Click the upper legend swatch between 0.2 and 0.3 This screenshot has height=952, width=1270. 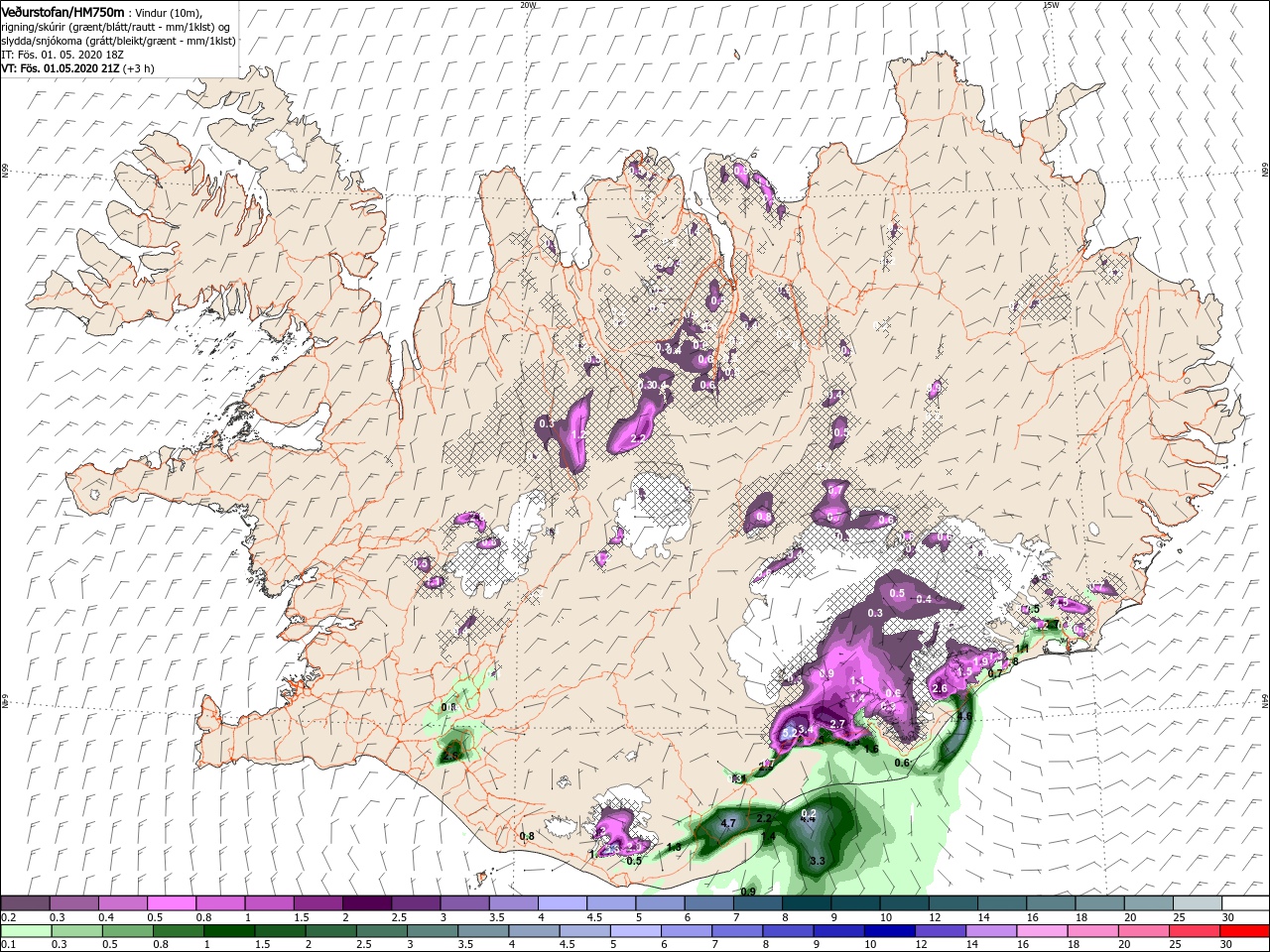(x=25, y=903)
